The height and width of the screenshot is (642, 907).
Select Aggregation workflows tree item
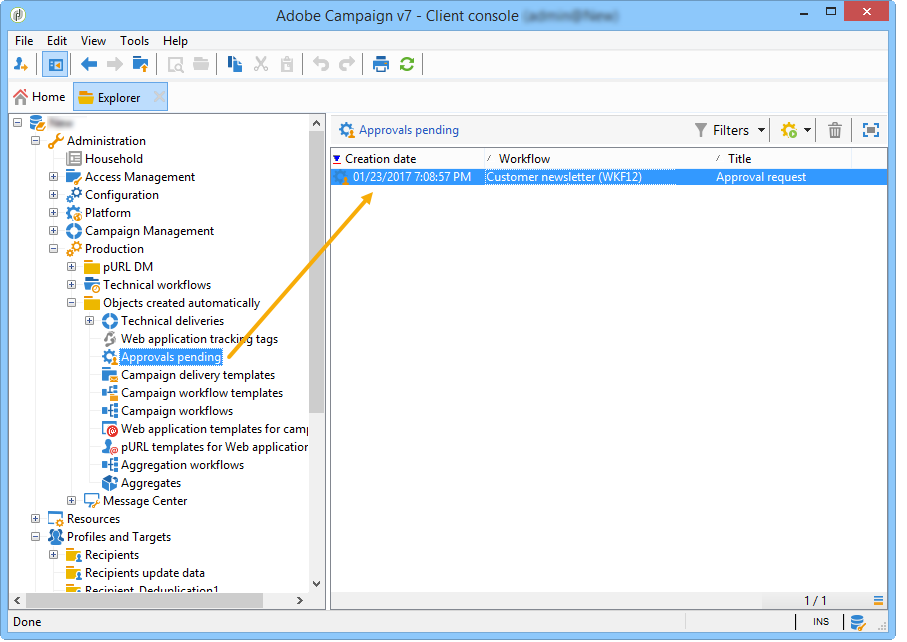tap(182, 465)
